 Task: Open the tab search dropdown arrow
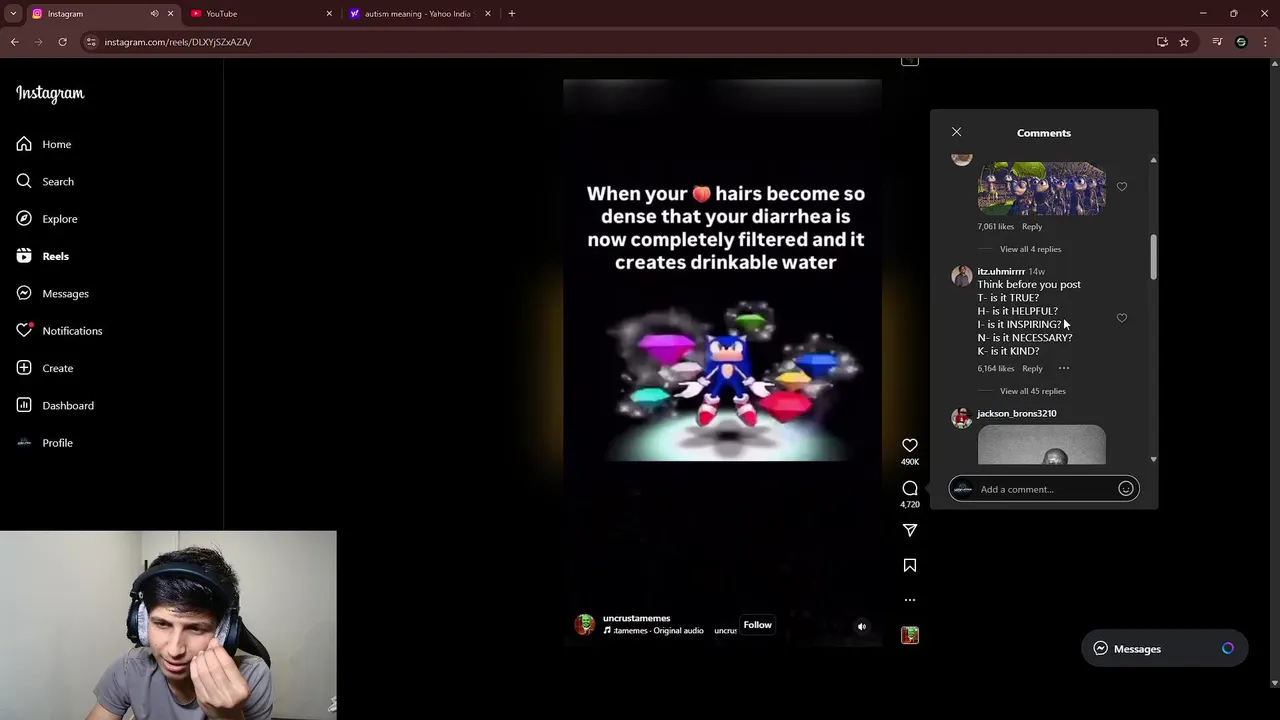pyautogui.click(x=13, y=14)
